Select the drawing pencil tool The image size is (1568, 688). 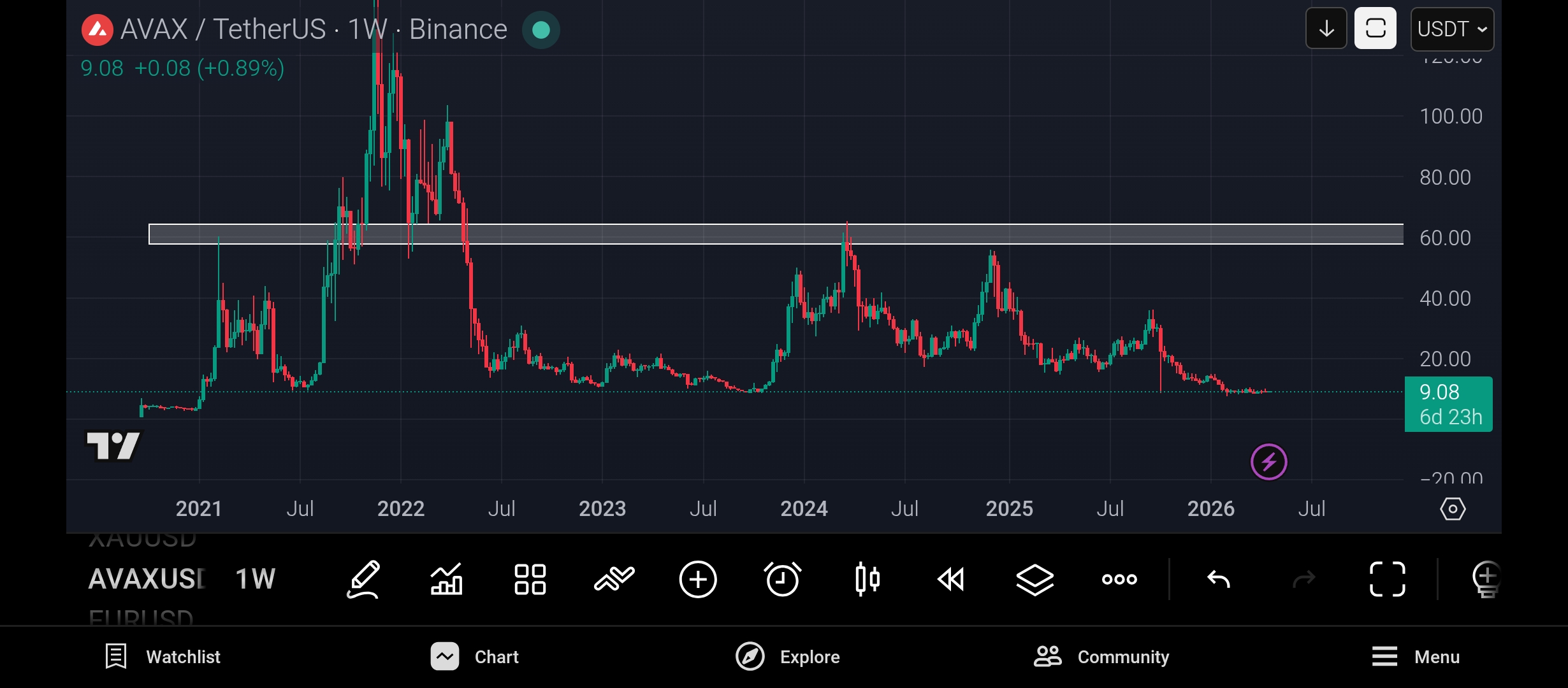(x=363, y=579)
